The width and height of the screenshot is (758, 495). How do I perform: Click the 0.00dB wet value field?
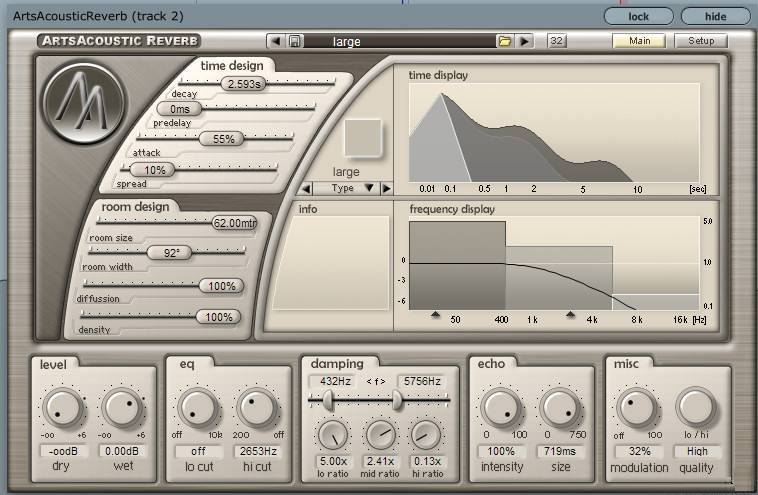(x=122, y=451)
